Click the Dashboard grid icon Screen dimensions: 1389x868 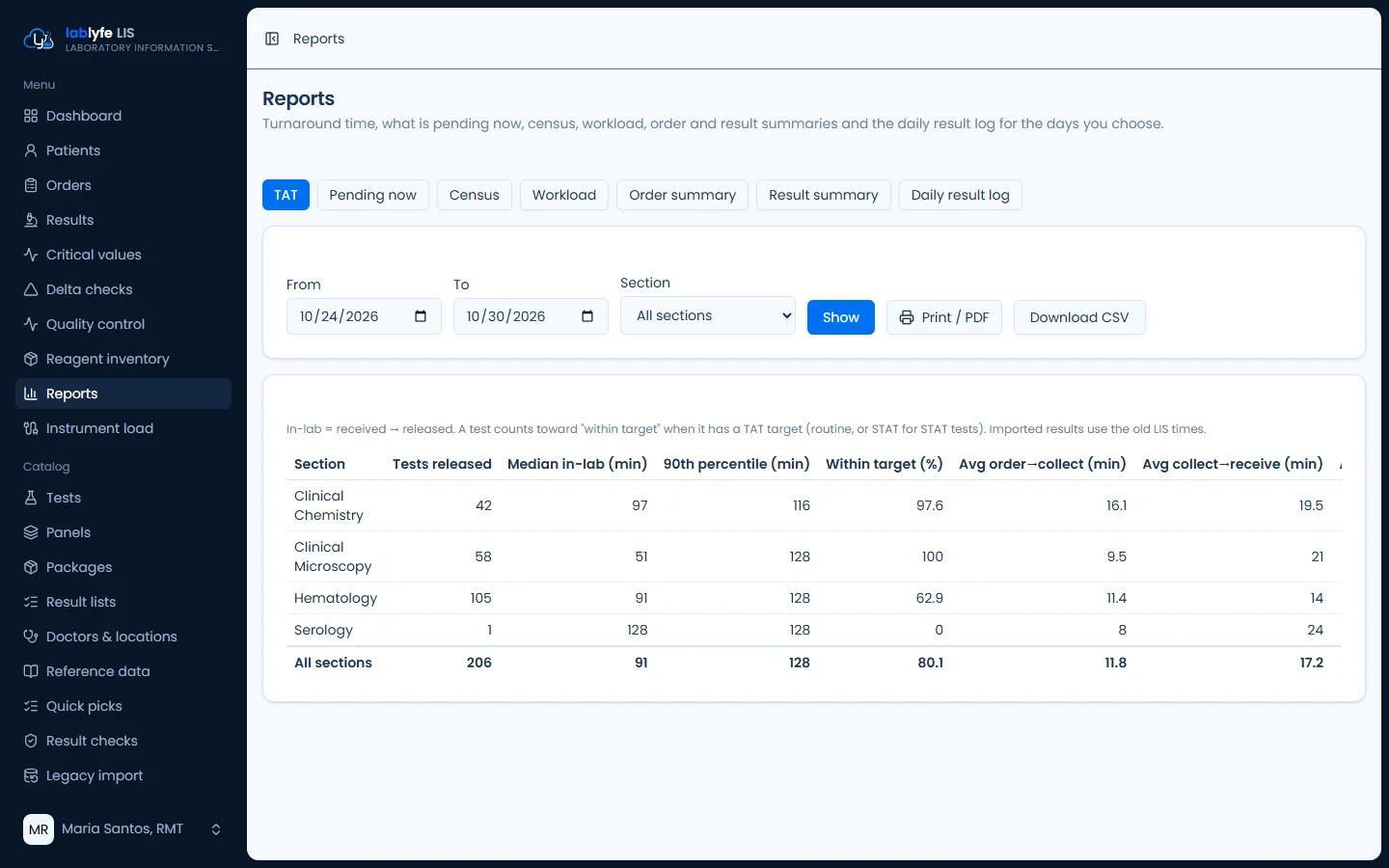(x=31, y=116)
